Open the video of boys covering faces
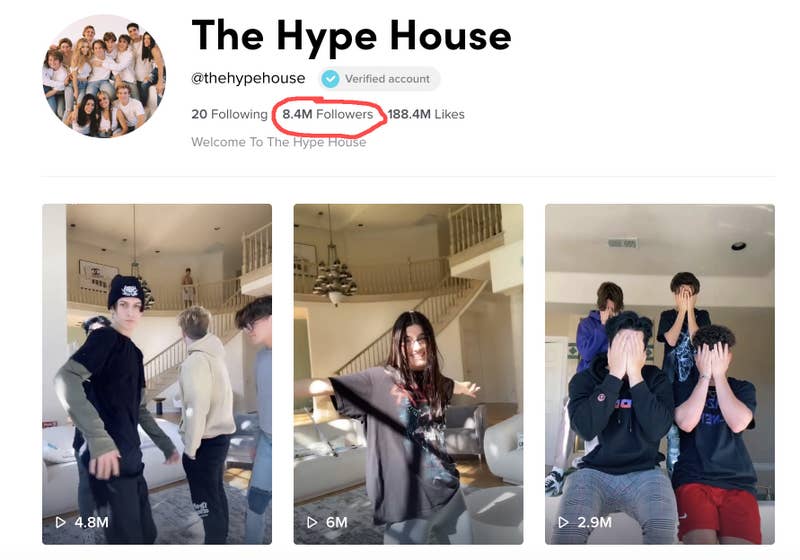This screenshot has height=560, width=800. coord(660,374)
